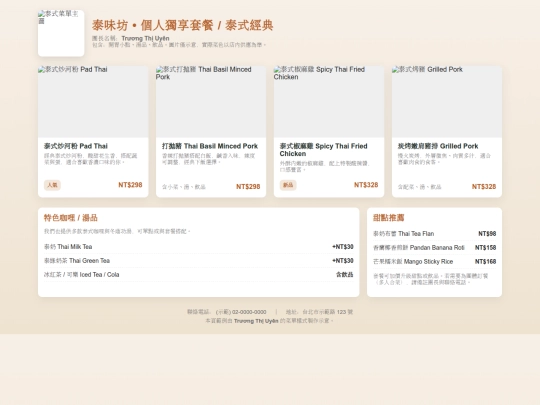Click the name Trương Thị Uyên under the title
This screenshot has width=540, height=405.
click(145, 38)
